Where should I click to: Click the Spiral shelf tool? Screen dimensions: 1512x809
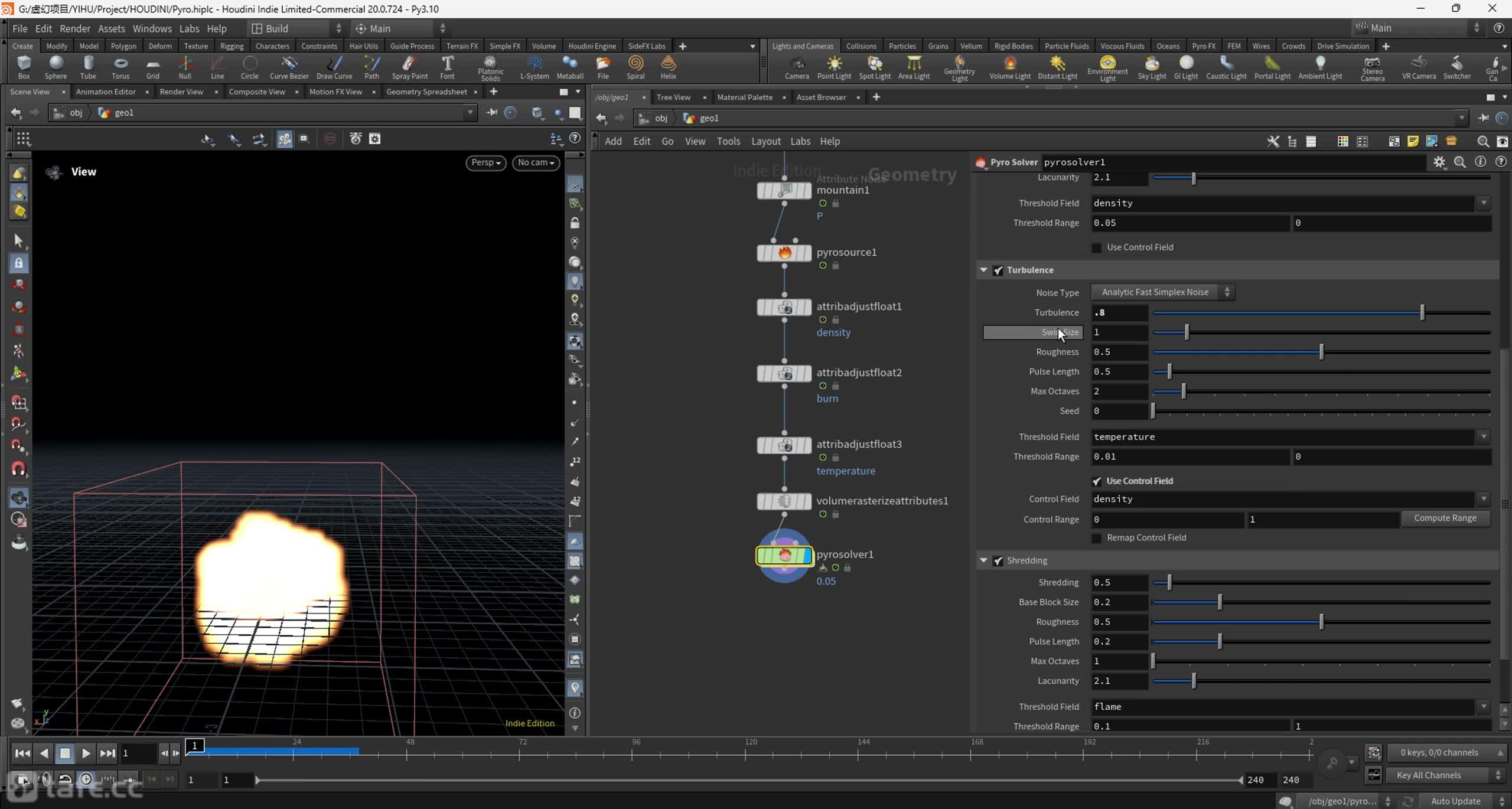click(x=636, y=67)
